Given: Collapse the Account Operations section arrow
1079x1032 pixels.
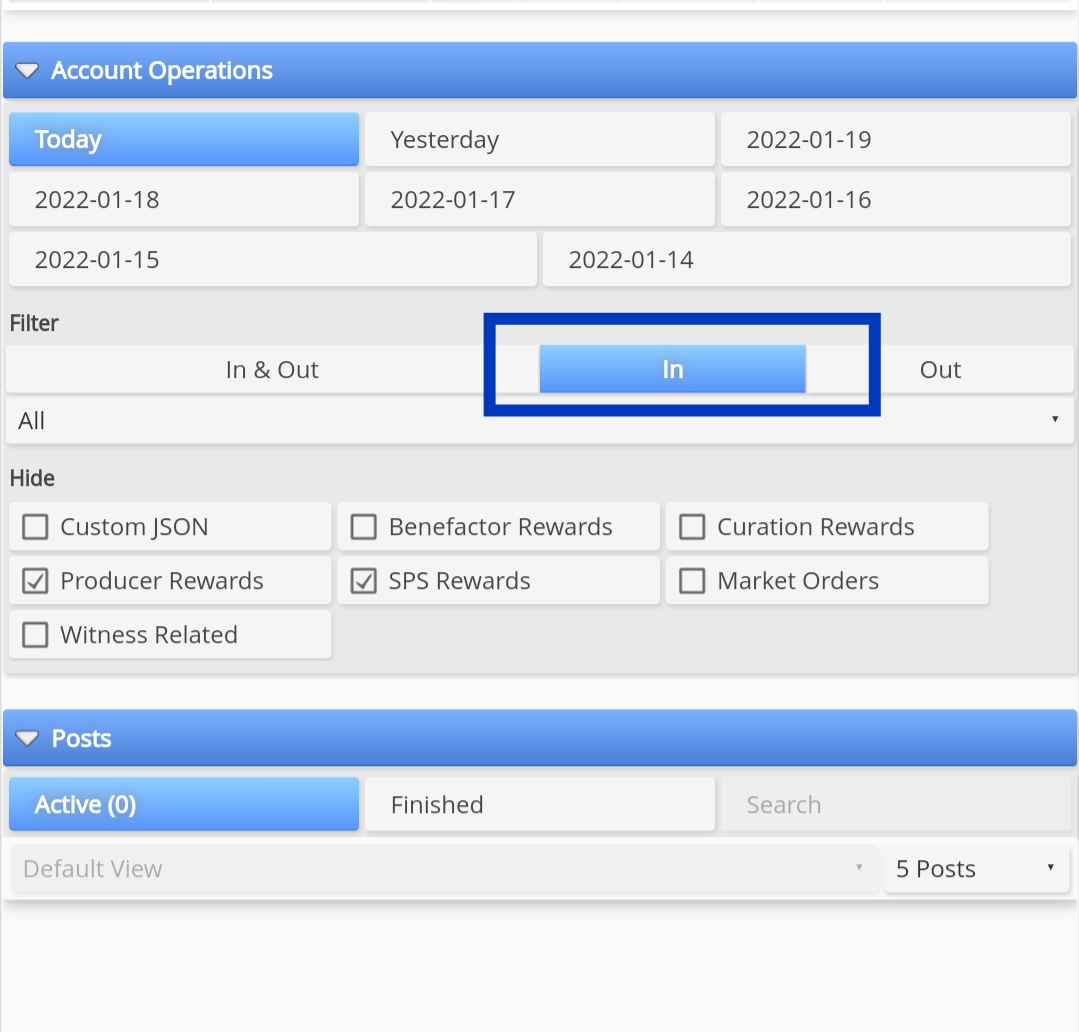Looking at the screenshot, I should pyautogui.click(x=28, y=71).
